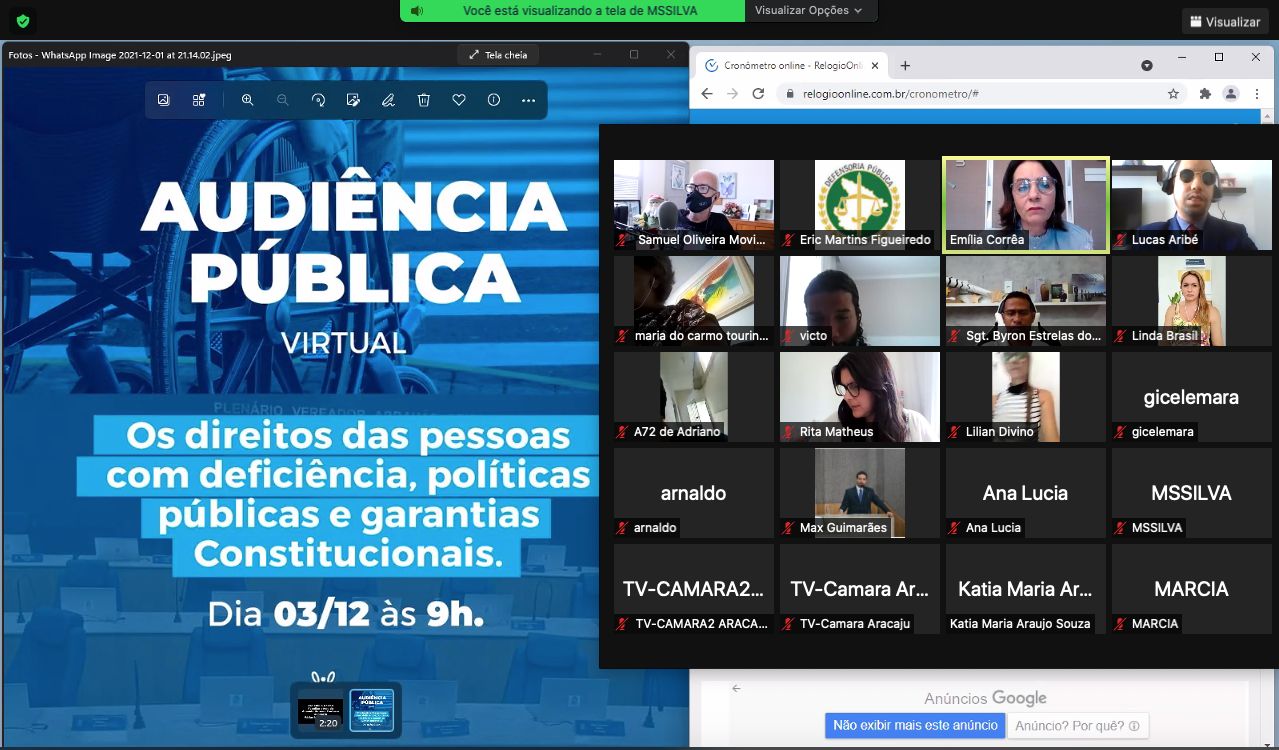Click the muted mic icon beside Lucas Aribé
Image resolution: width=1279 pixels, height=750 pixels.
[1121, 240]
